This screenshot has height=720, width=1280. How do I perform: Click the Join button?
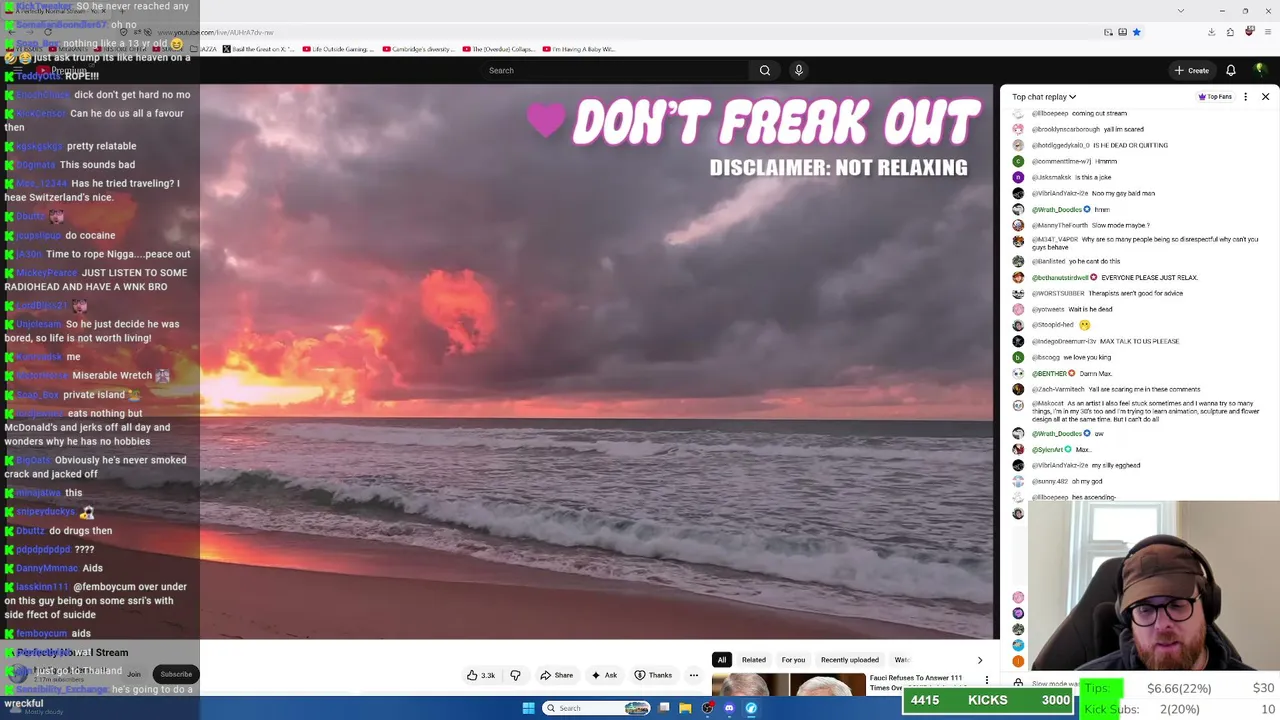point(133,674)
